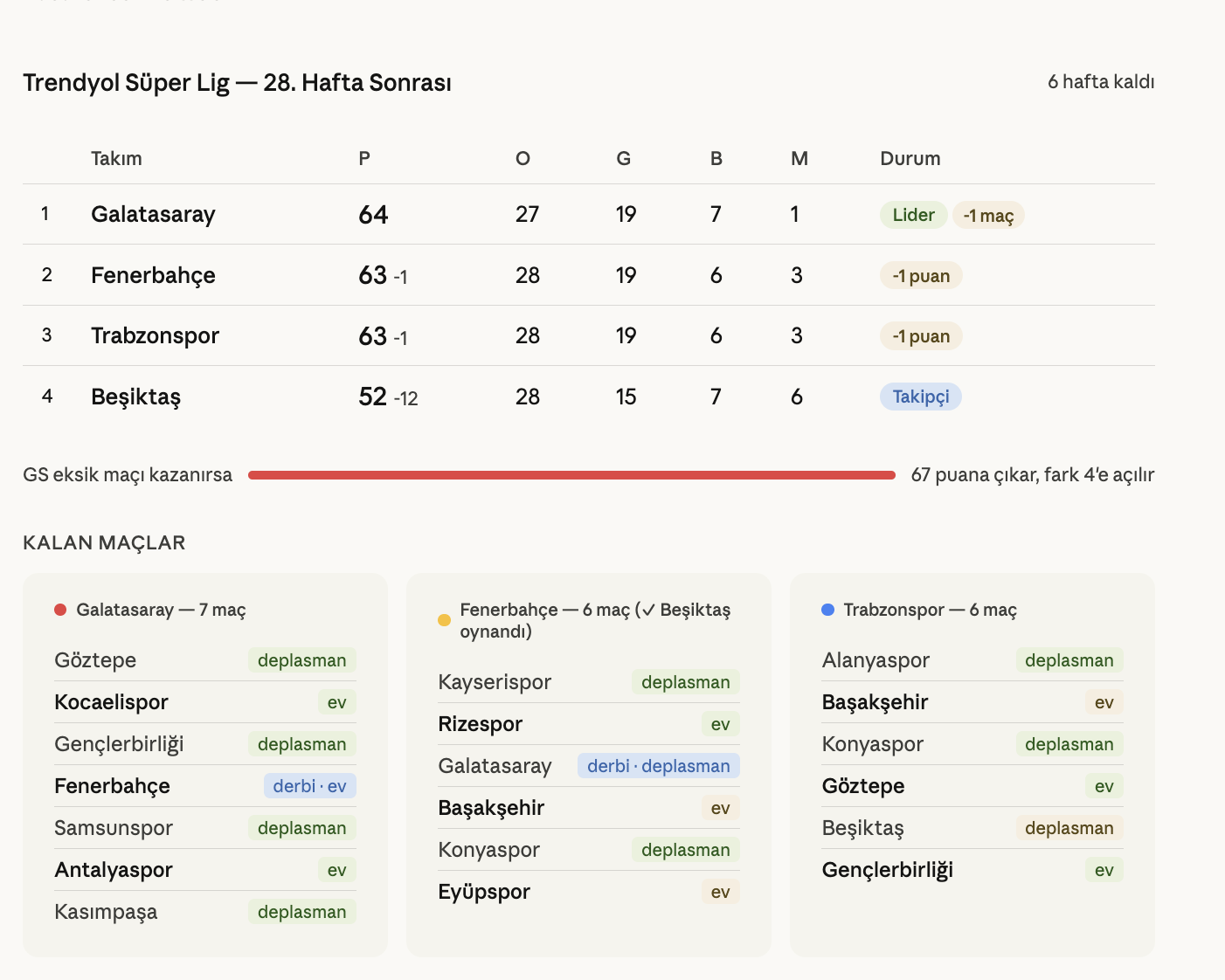The width and height of the screenshot is (1225, 980).
Task: Select Alanyaspor in Trabzonspor's remaining matches
Action: coord(875,660)
